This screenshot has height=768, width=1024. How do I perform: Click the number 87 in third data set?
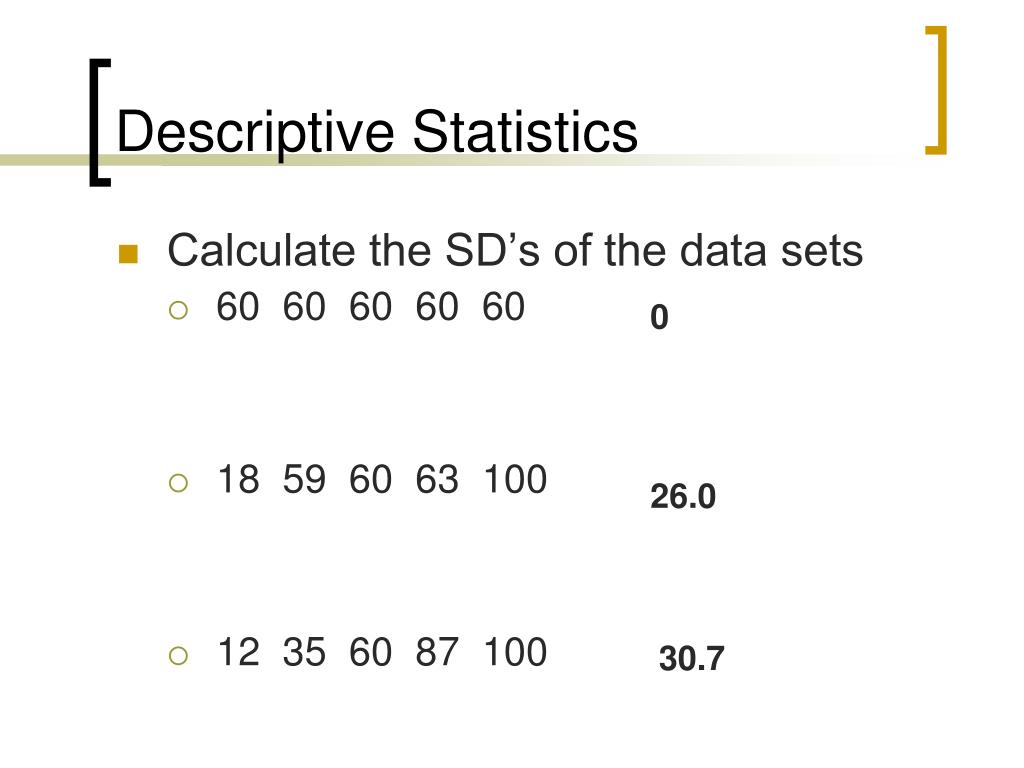(436, 652)
